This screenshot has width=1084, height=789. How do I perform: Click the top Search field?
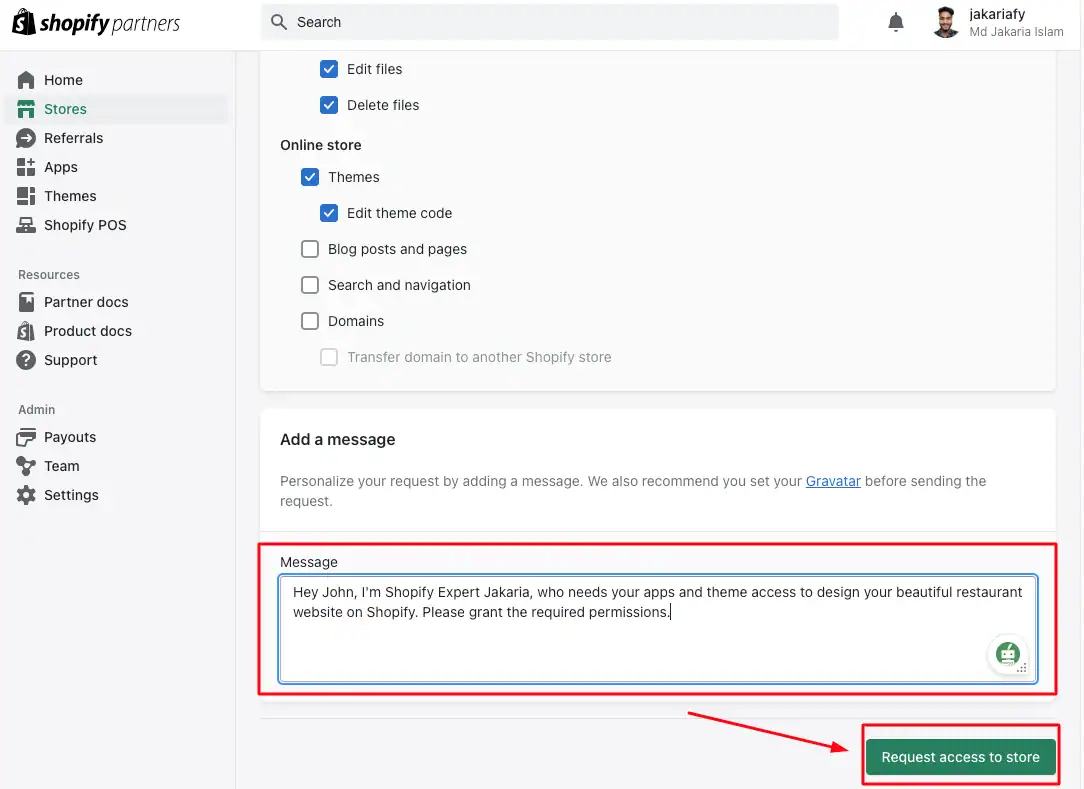pos(550,22)
